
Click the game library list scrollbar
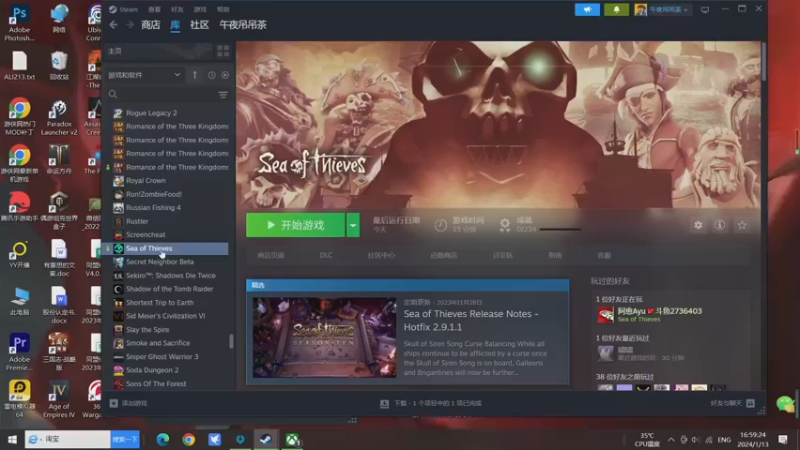tap(231, 341)
